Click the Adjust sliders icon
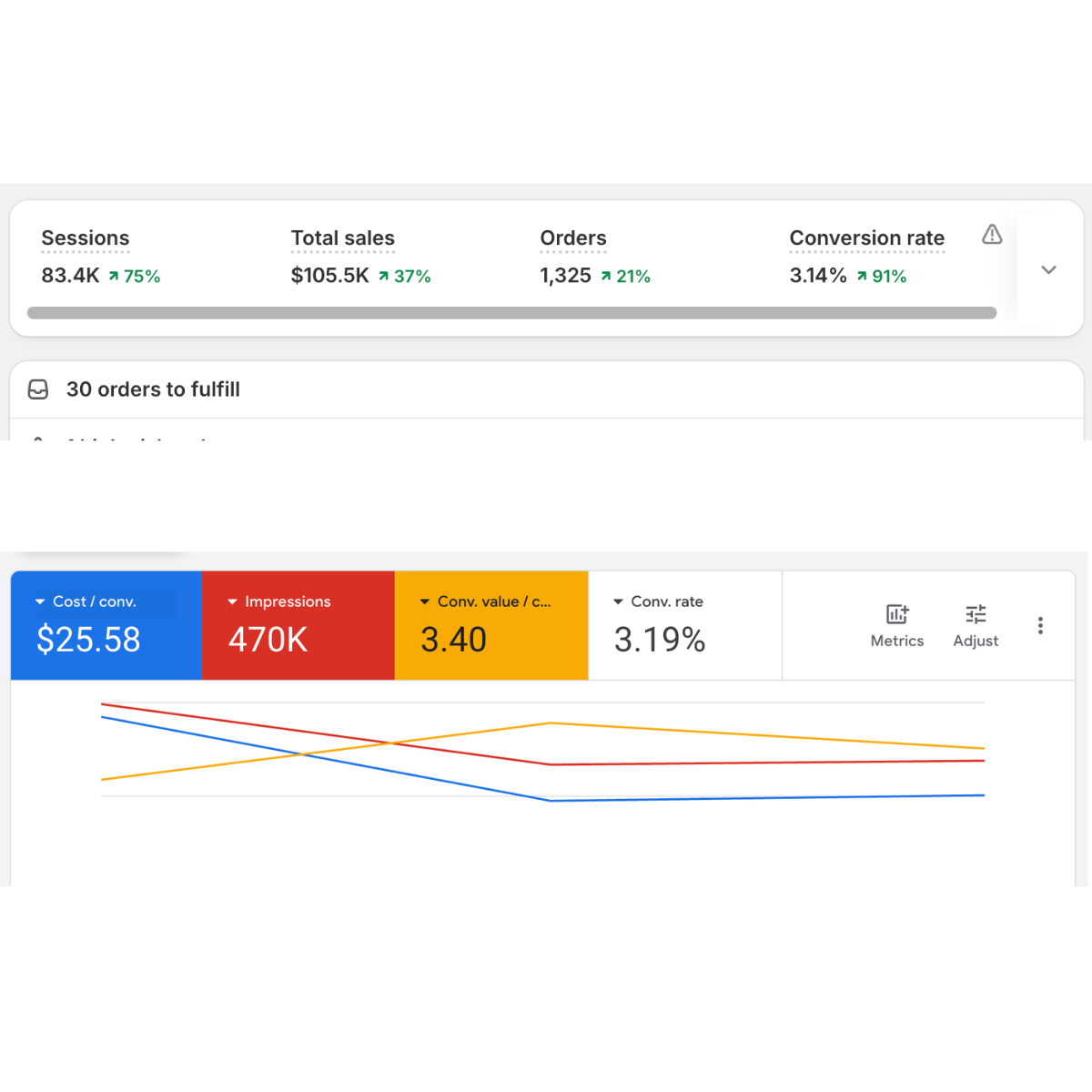 click(x=976, y=615)
